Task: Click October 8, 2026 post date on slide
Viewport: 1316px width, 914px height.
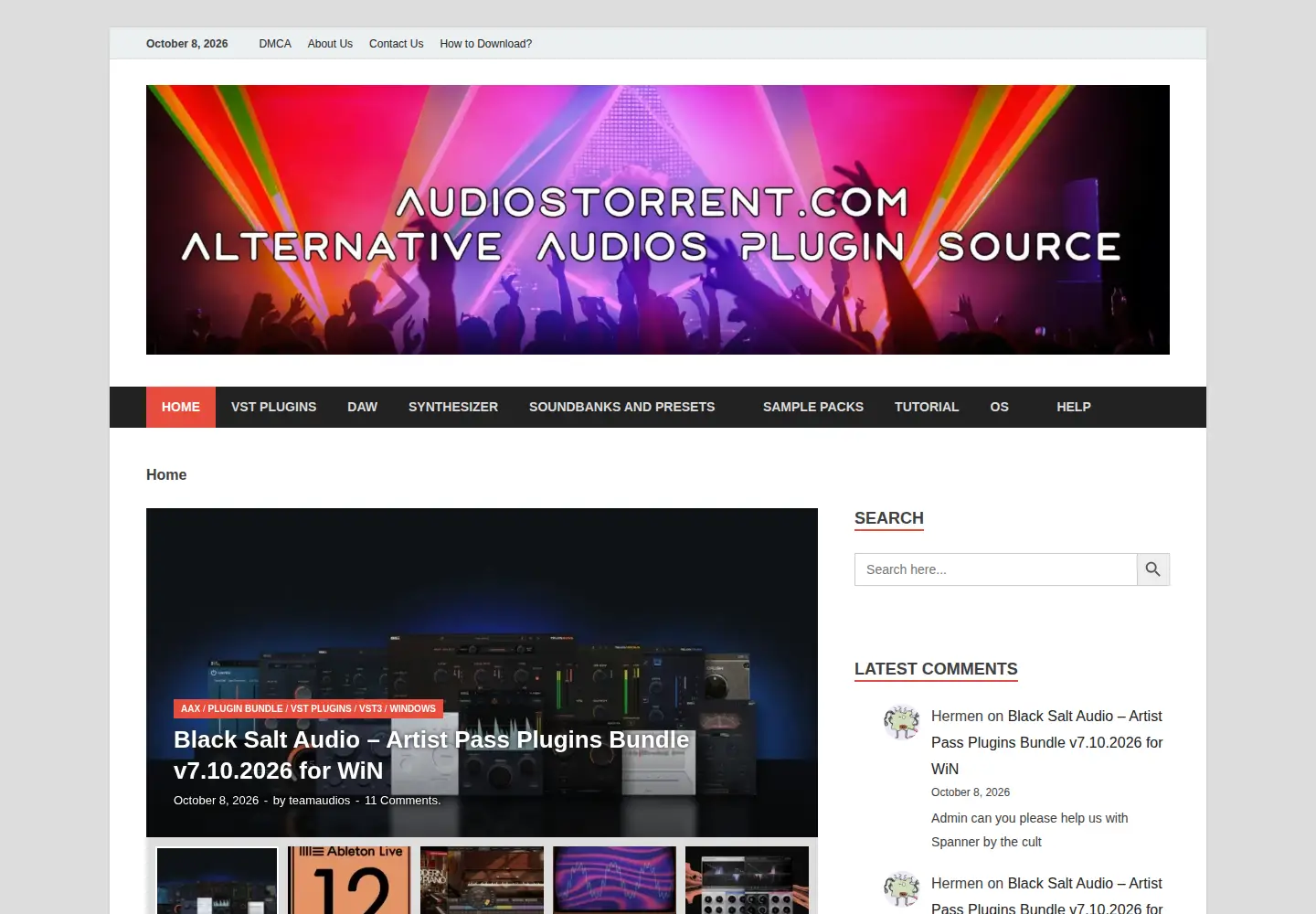Action: (216, 801)
